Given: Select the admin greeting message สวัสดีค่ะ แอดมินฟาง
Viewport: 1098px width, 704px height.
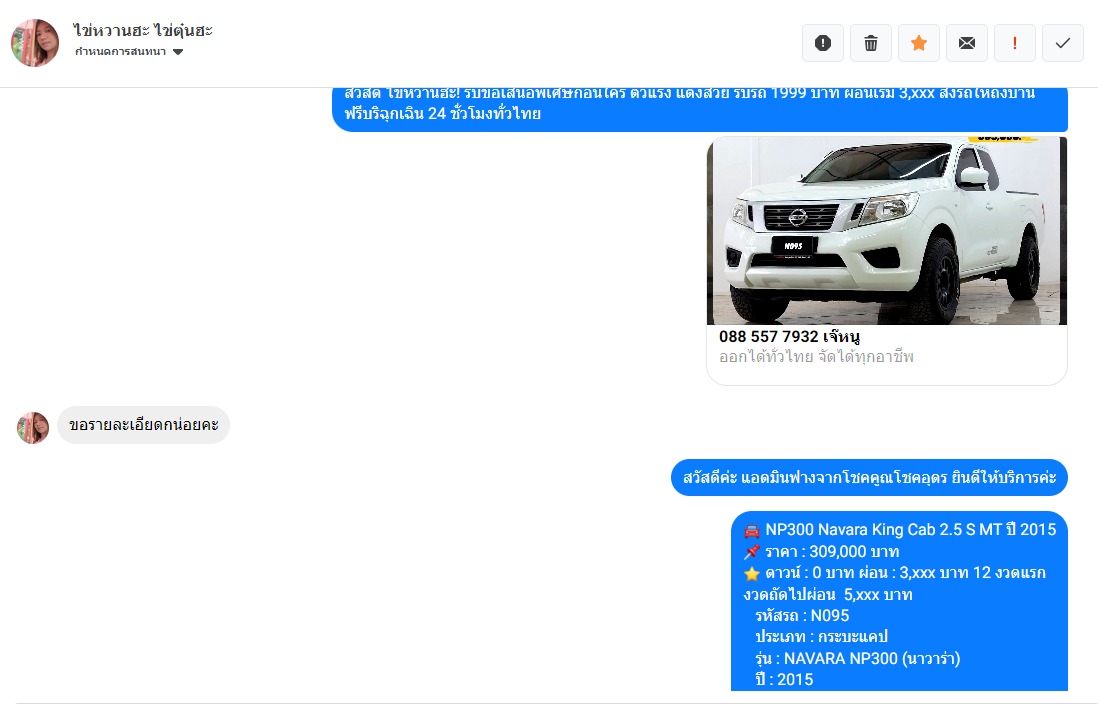Looking at the screenshot, I should tap(869, 478).
